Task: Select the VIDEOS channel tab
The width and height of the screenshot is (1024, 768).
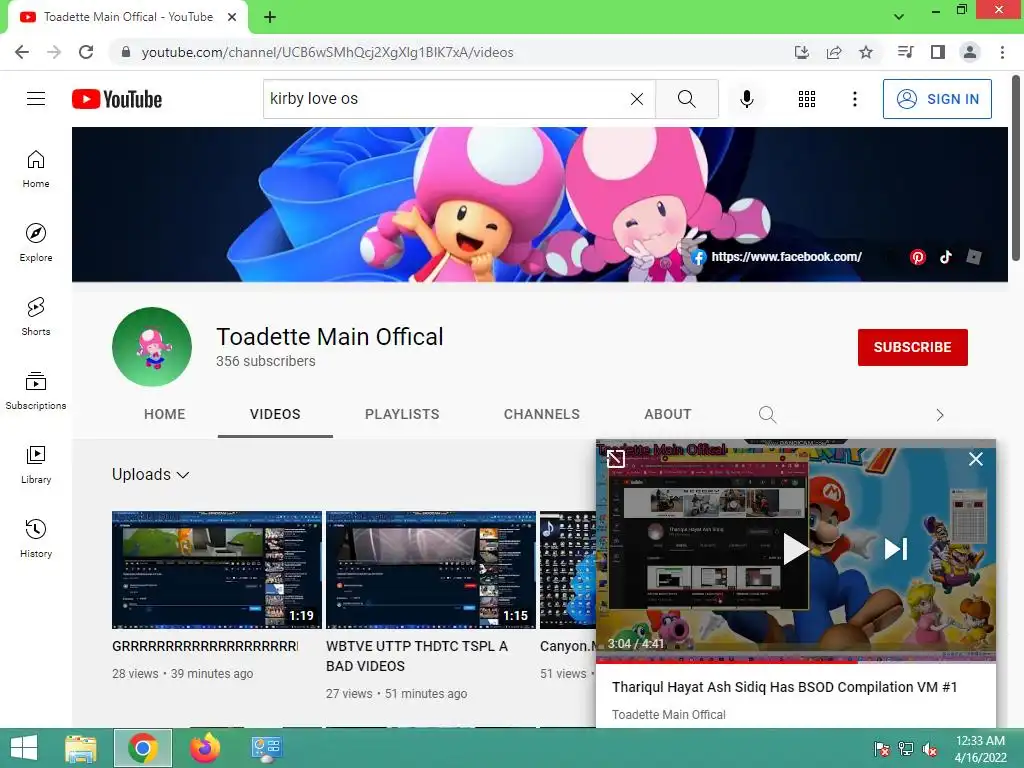Action: (x=275, y=414)
